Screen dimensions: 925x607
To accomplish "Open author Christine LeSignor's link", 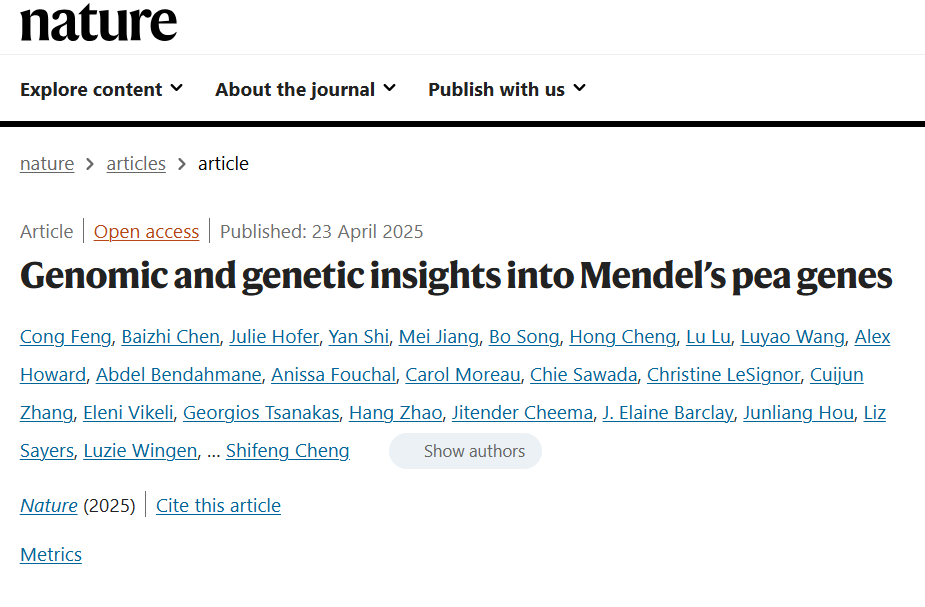I will [x=723, y=375].
